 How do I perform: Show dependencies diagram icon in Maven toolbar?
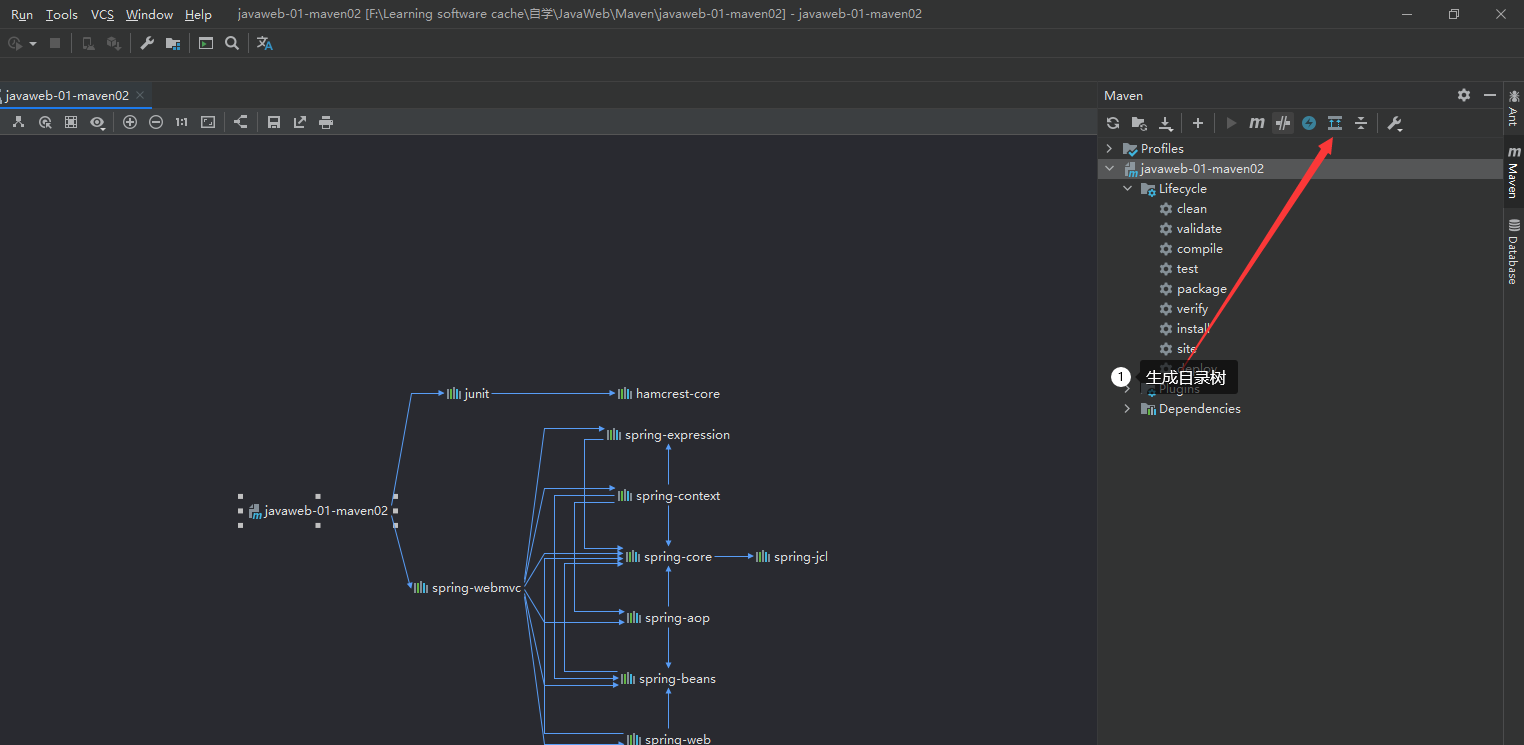point(1335,123)
